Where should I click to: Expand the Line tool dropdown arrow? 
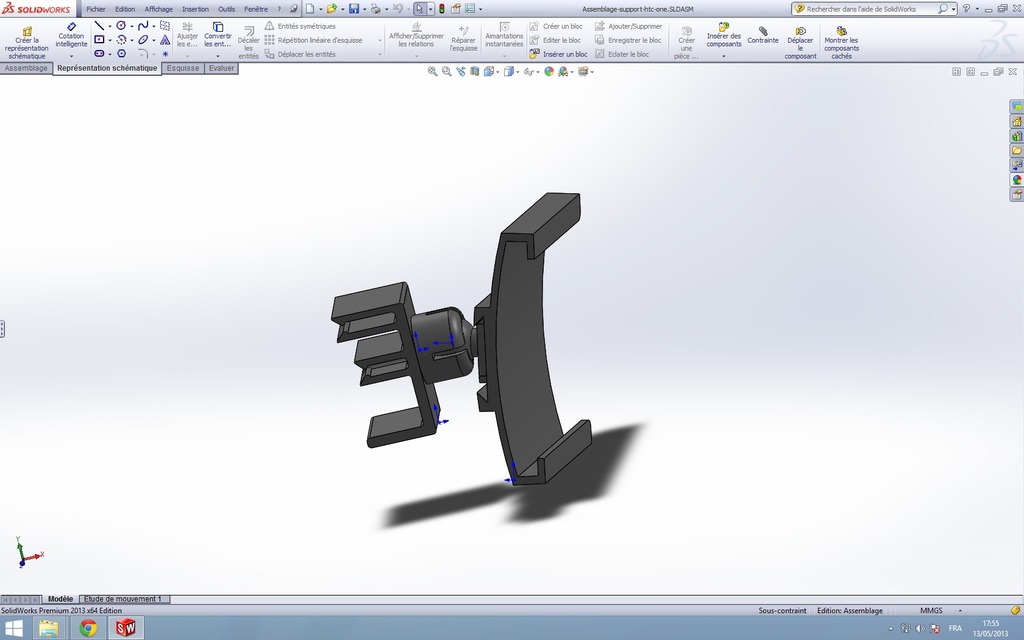[110, 26]
